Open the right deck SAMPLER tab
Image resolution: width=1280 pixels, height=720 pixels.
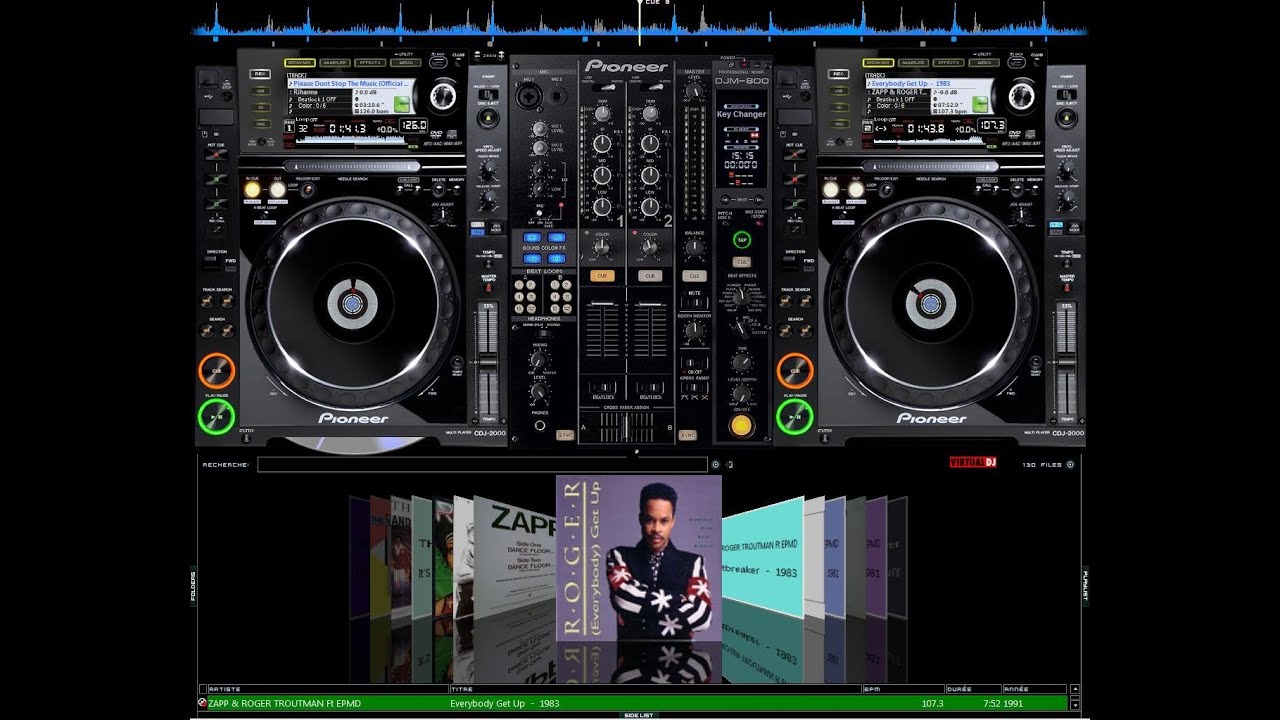pos(913,62)
